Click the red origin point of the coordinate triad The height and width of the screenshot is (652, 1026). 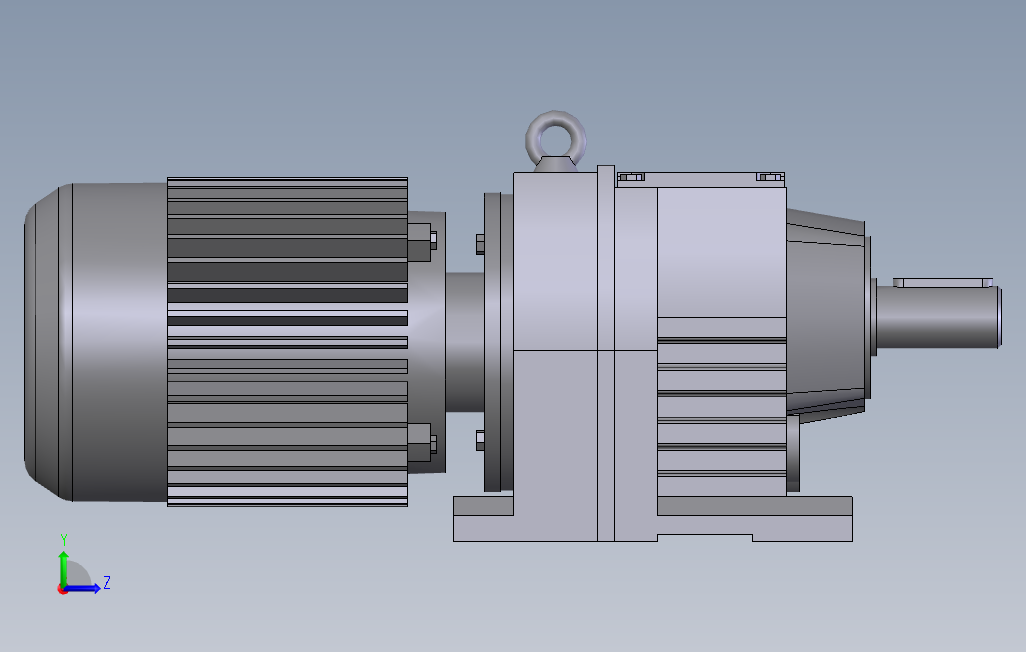[x=63, y=590]
